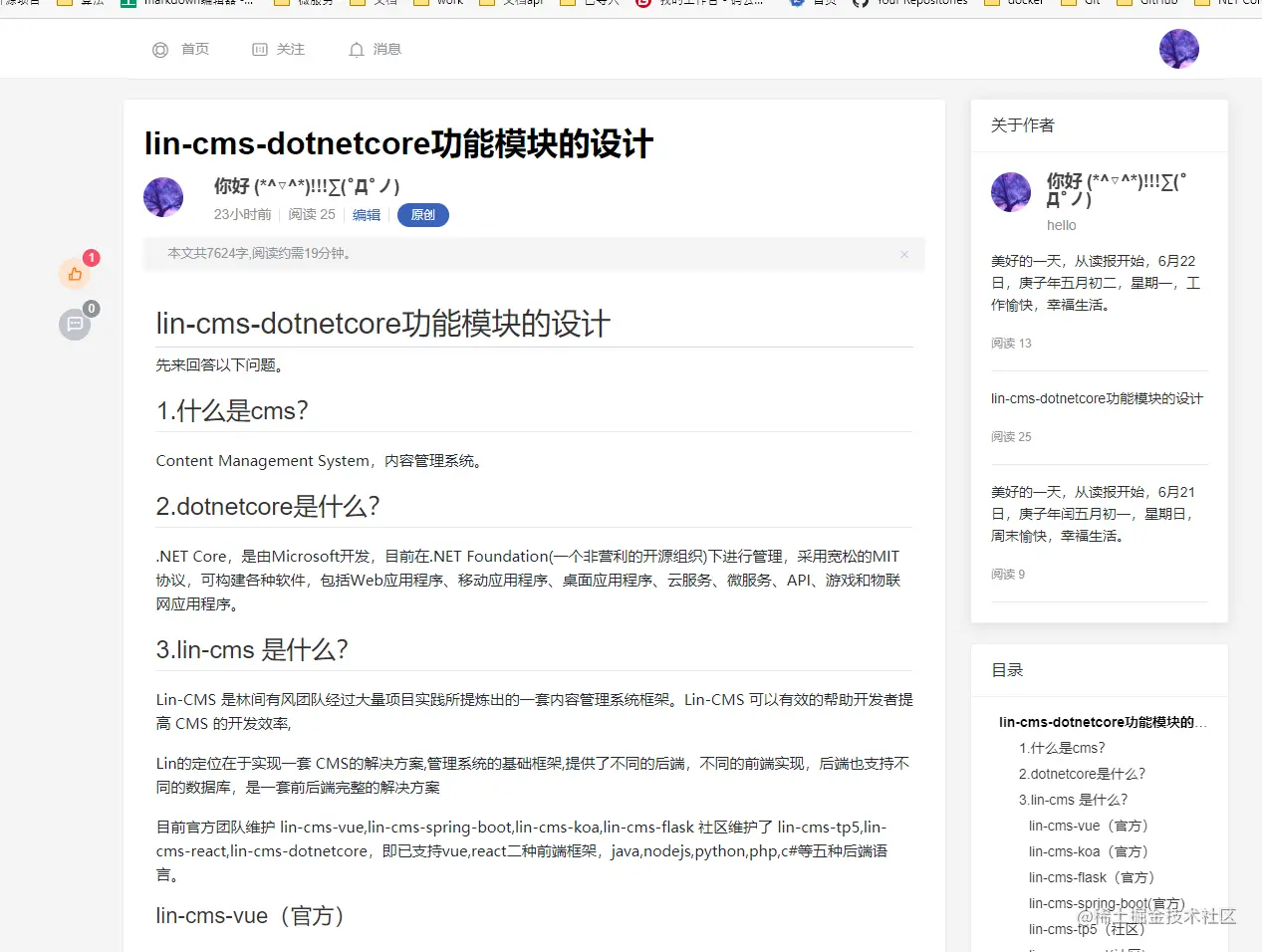
Task: Jump to TOC item lin-cms-vue（官方）
Action: click(1088, 826)
